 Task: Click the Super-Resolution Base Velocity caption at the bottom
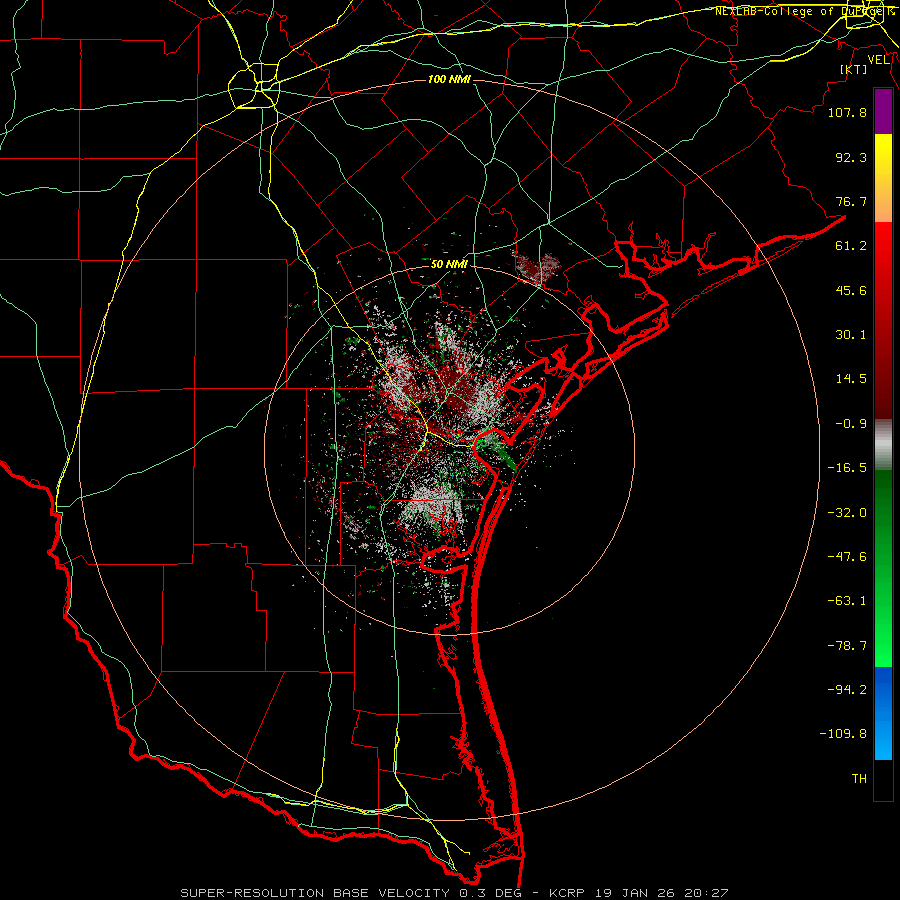[x=454, y=893]
